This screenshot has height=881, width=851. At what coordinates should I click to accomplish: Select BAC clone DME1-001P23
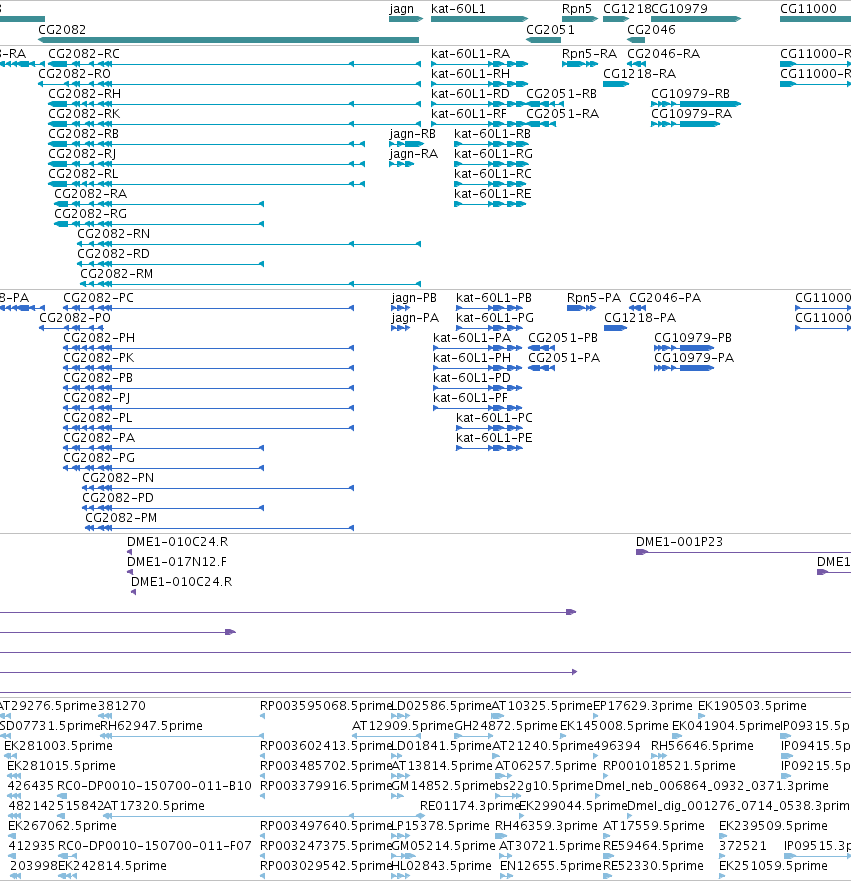(x=679, y=542)
